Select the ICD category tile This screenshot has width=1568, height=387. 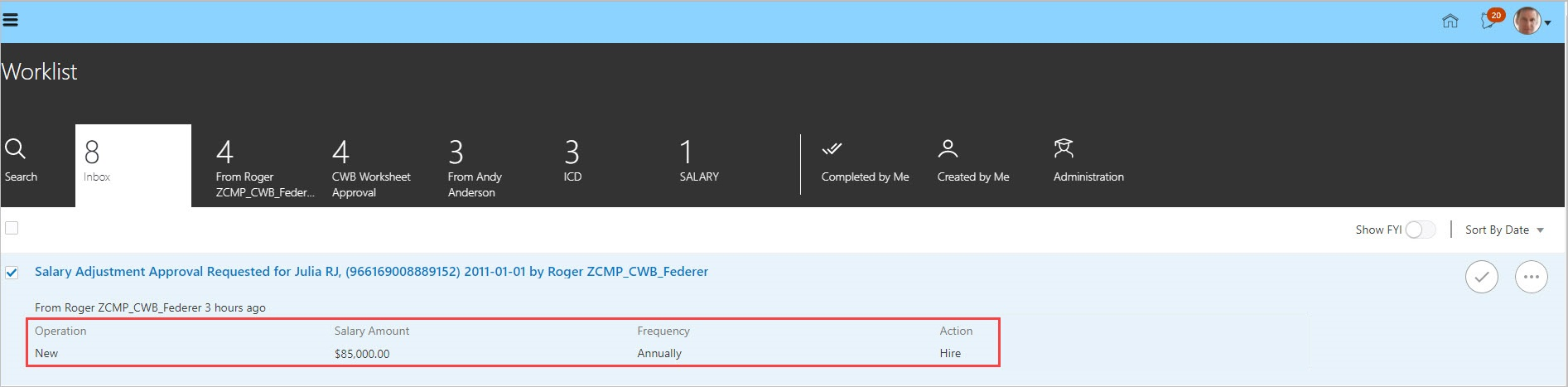click(x=572, y=162)
